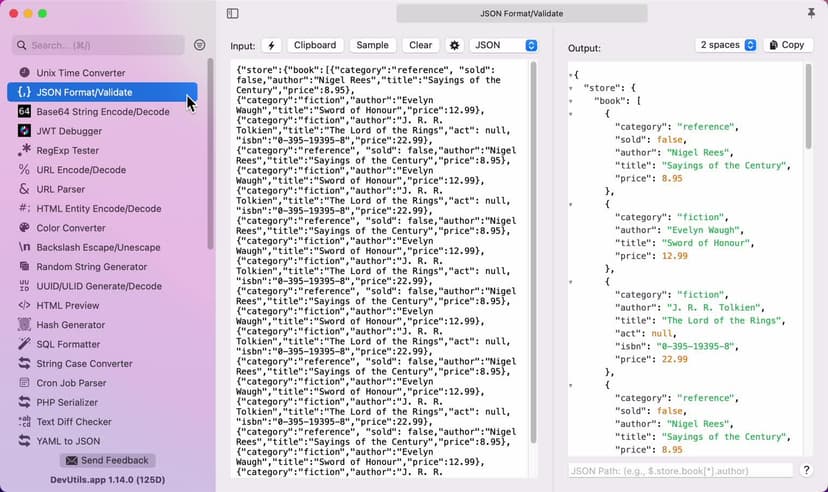The image size is (828, 492).
Task: Open Text Diff Checker tool
Action: tap(102, 422)
